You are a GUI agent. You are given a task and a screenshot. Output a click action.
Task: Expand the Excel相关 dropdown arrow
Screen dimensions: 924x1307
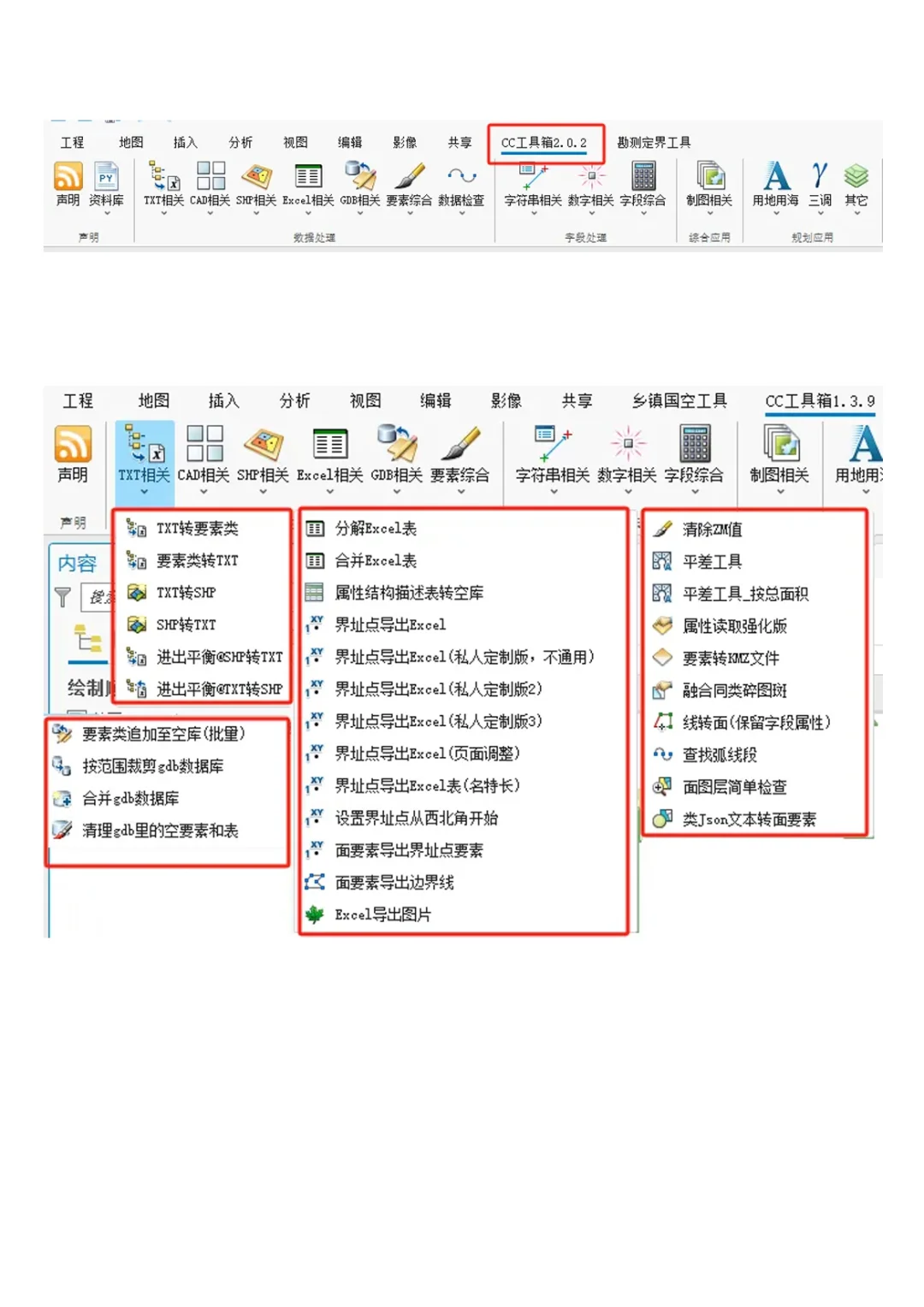[306, 213]
